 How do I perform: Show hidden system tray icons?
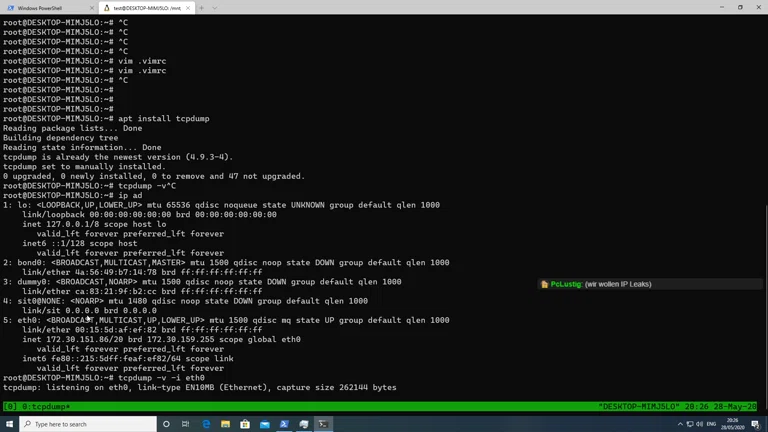[680, 424]
